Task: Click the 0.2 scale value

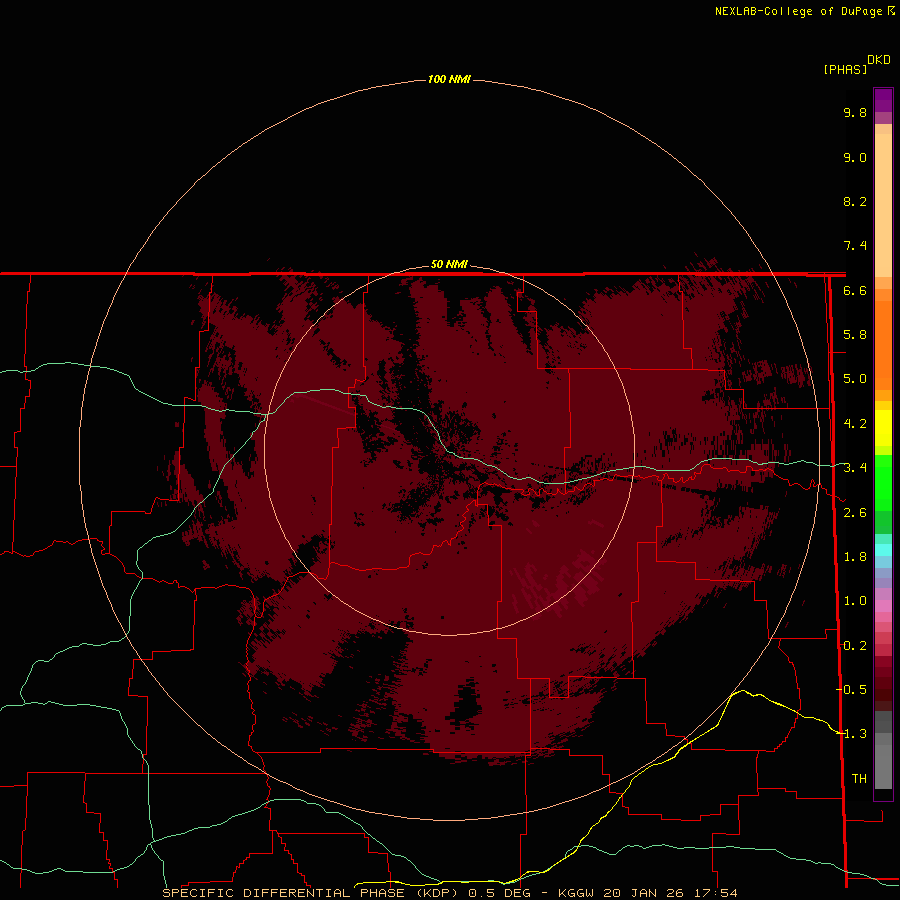Action: click(855, 646)
